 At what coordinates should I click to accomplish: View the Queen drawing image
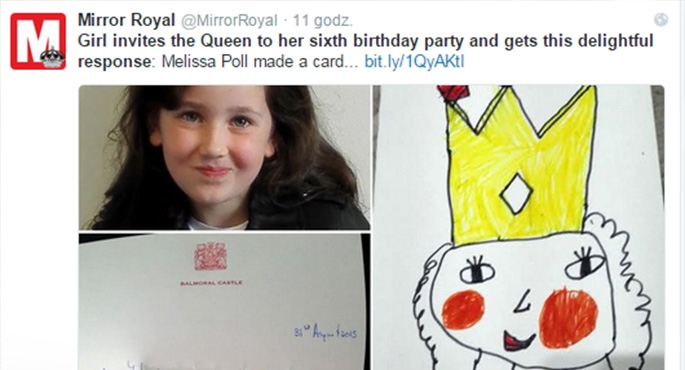pyautogui.click(x=519, y=228)
